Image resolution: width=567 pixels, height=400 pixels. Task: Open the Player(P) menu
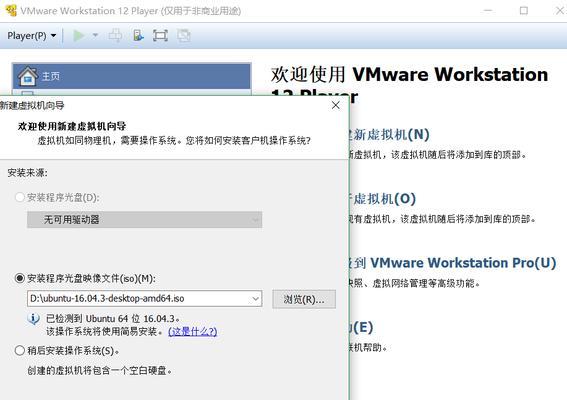tap(31, 35)
